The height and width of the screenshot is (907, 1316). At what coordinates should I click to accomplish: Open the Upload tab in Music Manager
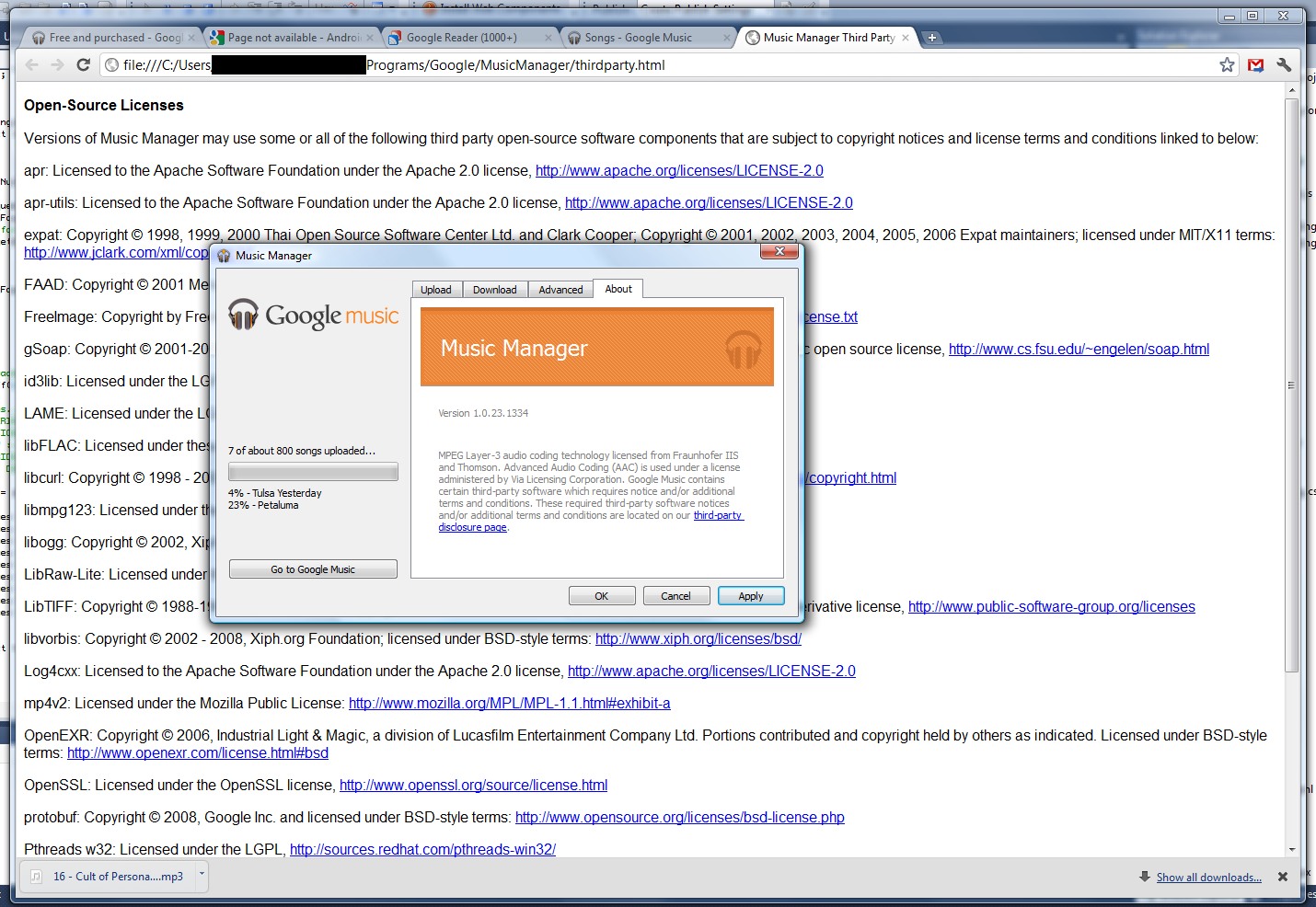(x=436, y=290)
